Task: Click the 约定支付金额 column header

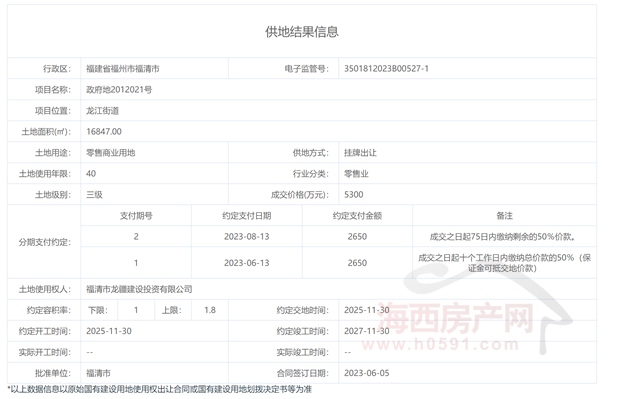Action: (x=357, y=216)
